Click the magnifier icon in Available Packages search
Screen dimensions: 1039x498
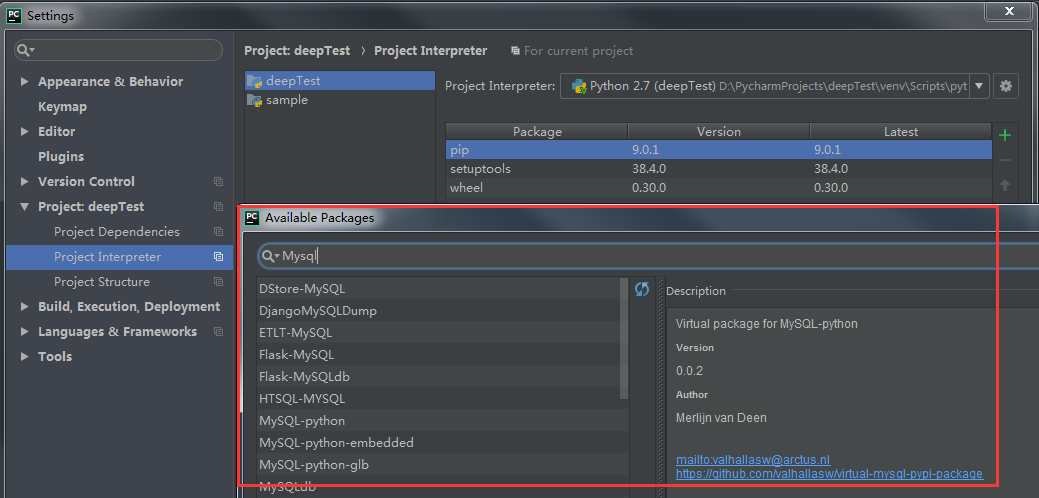[x=270, y=256]
